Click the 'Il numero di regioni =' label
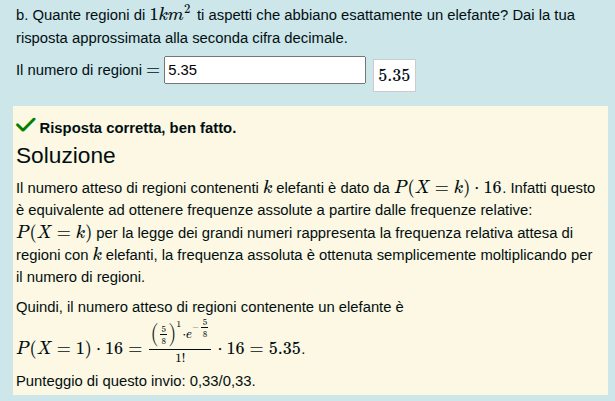The image size is (615, 401). pyautogui.click(x=88, y=71)
